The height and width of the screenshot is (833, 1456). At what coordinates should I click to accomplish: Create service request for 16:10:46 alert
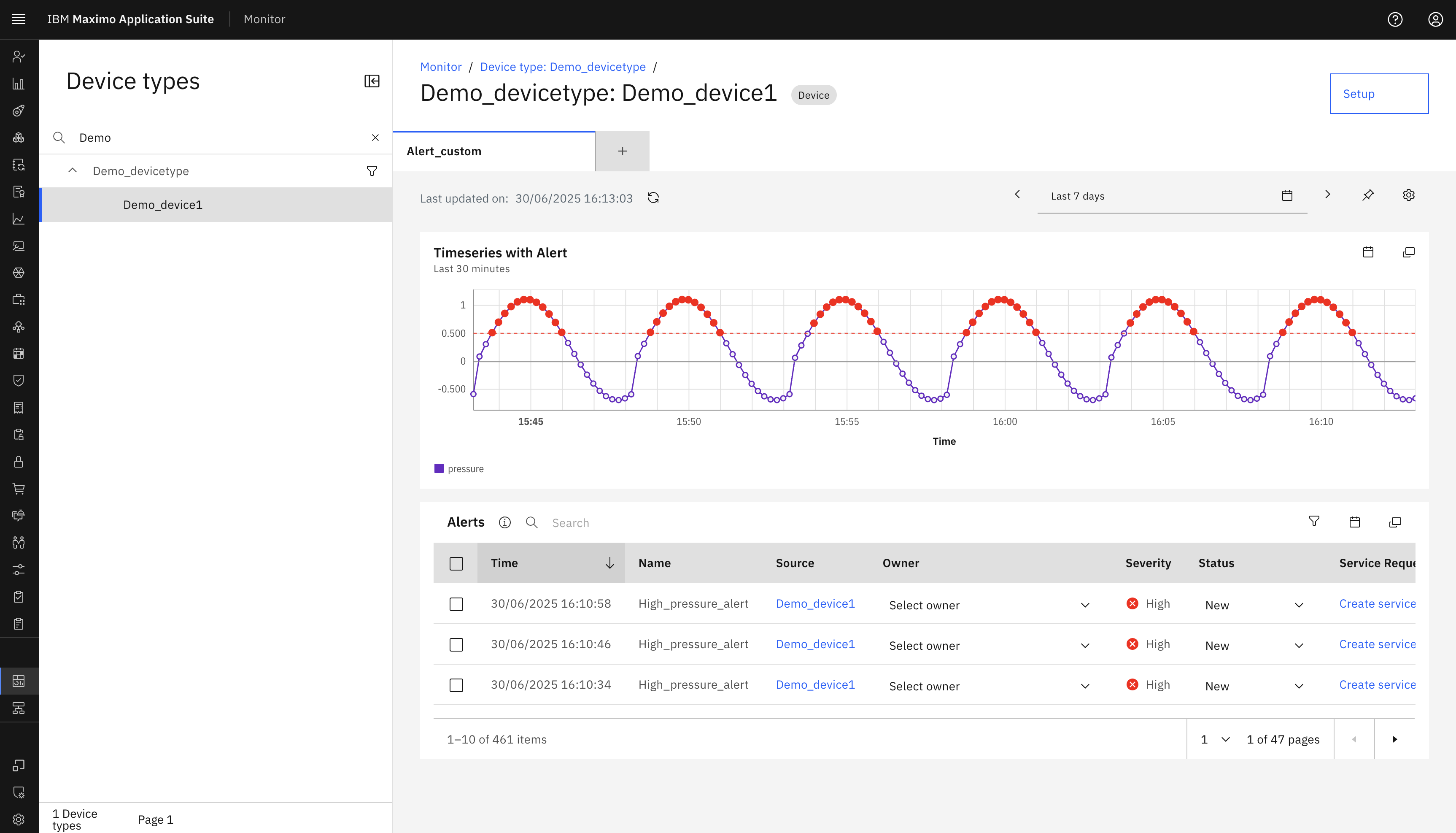(1377, 644)
